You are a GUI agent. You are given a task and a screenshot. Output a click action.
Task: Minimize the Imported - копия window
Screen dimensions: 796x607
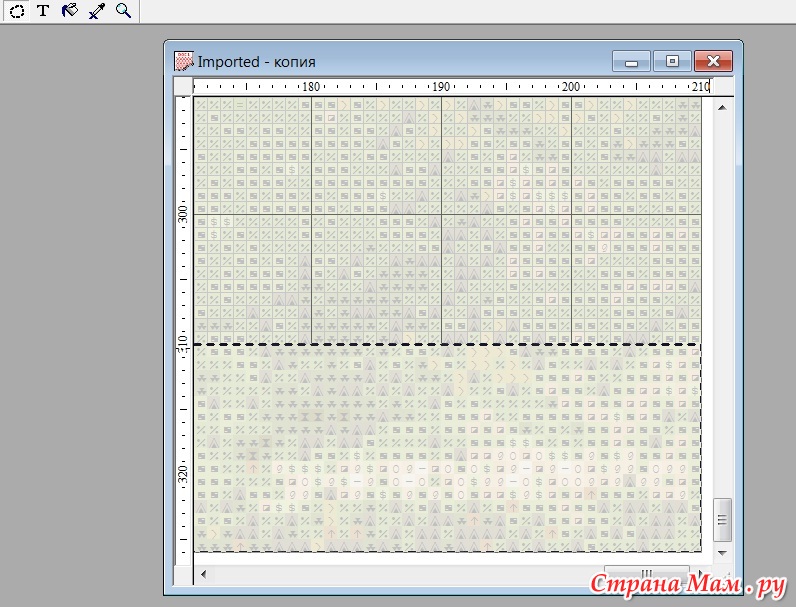(x=631, y=61)
